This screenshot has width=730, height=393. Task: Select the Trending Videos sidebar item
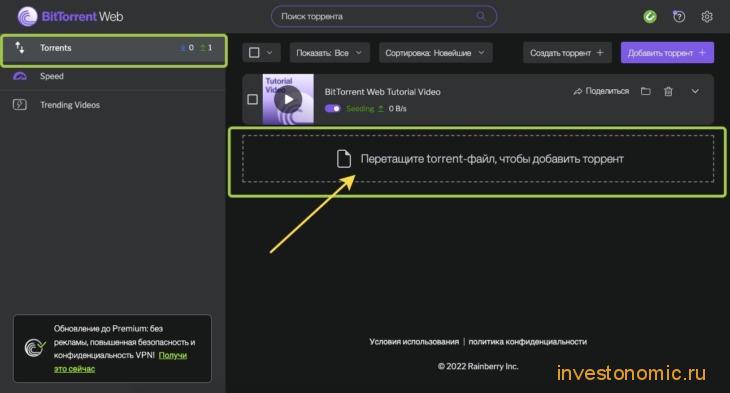pos(113,105)
